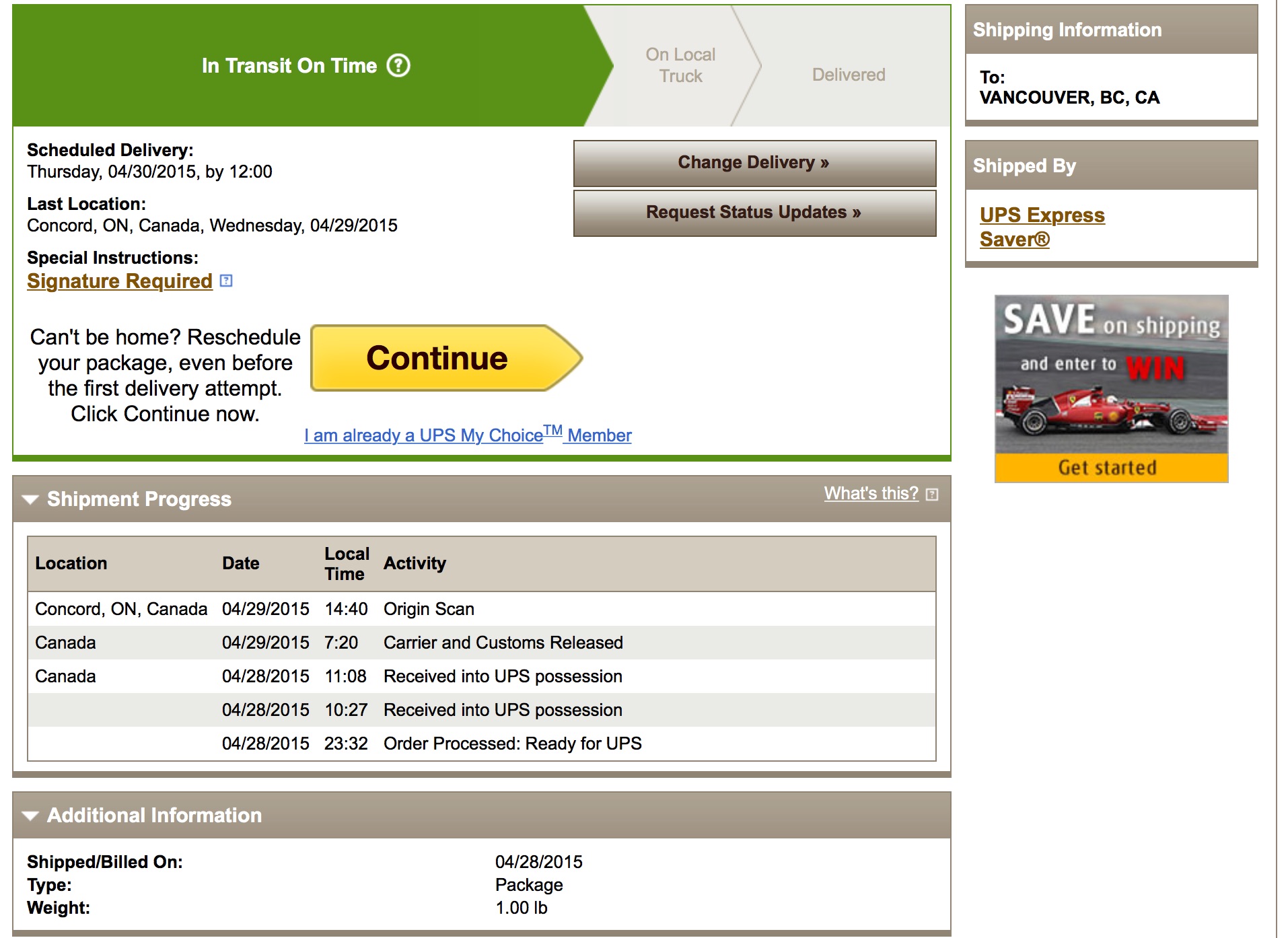Click the Origin Scan row in the progress table
The width and height of the screenshot is (1288, 938).
(482, 609)
